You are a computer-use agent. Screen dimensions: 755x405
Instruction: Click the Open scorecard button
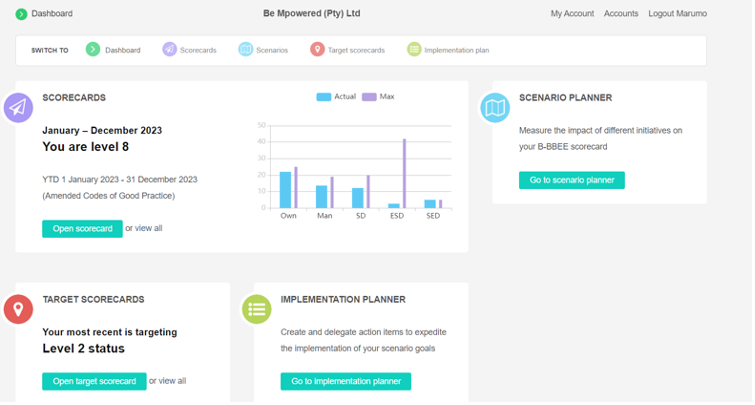click(x=82, y=229)
